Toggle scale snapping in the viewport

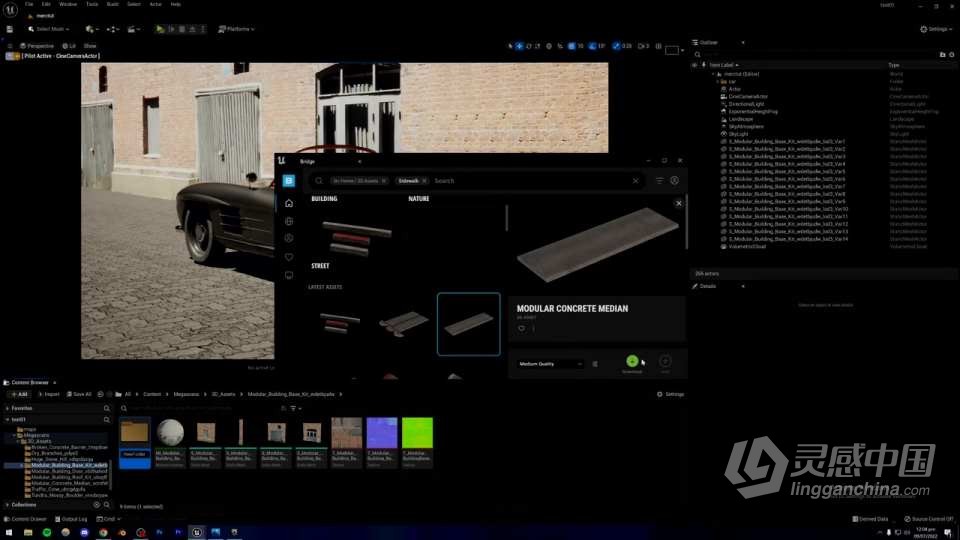click(617, 46)
